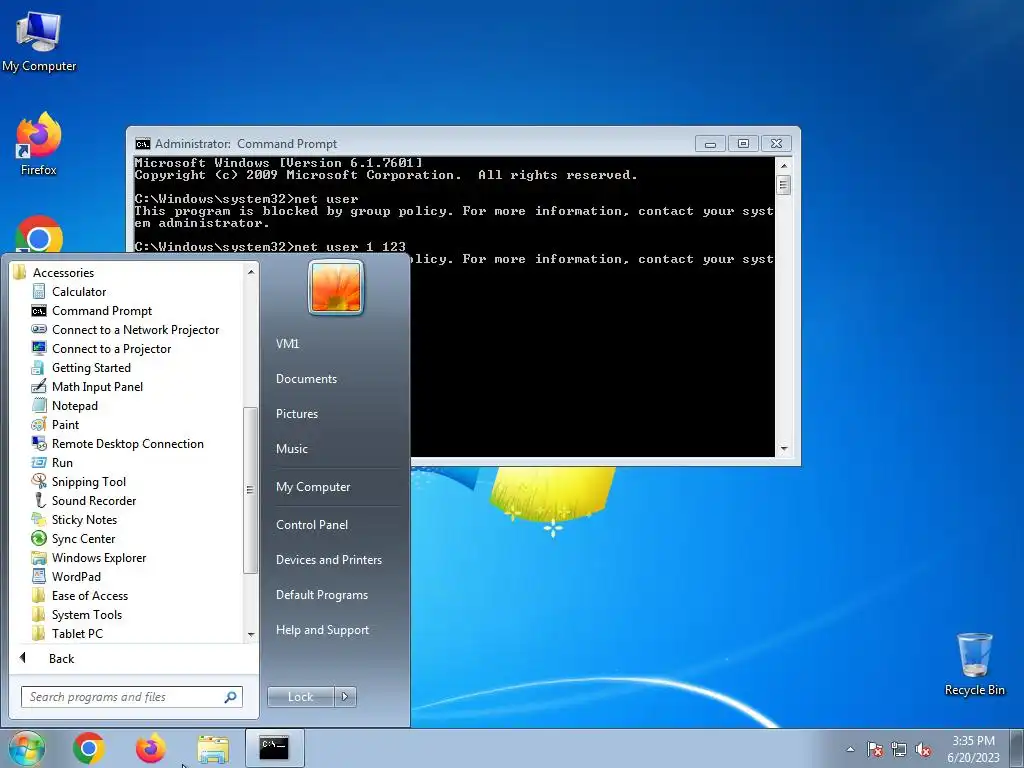The image size is (1024, 768).
Task: Launch Math Input Panel
Action: pos(97,387)
